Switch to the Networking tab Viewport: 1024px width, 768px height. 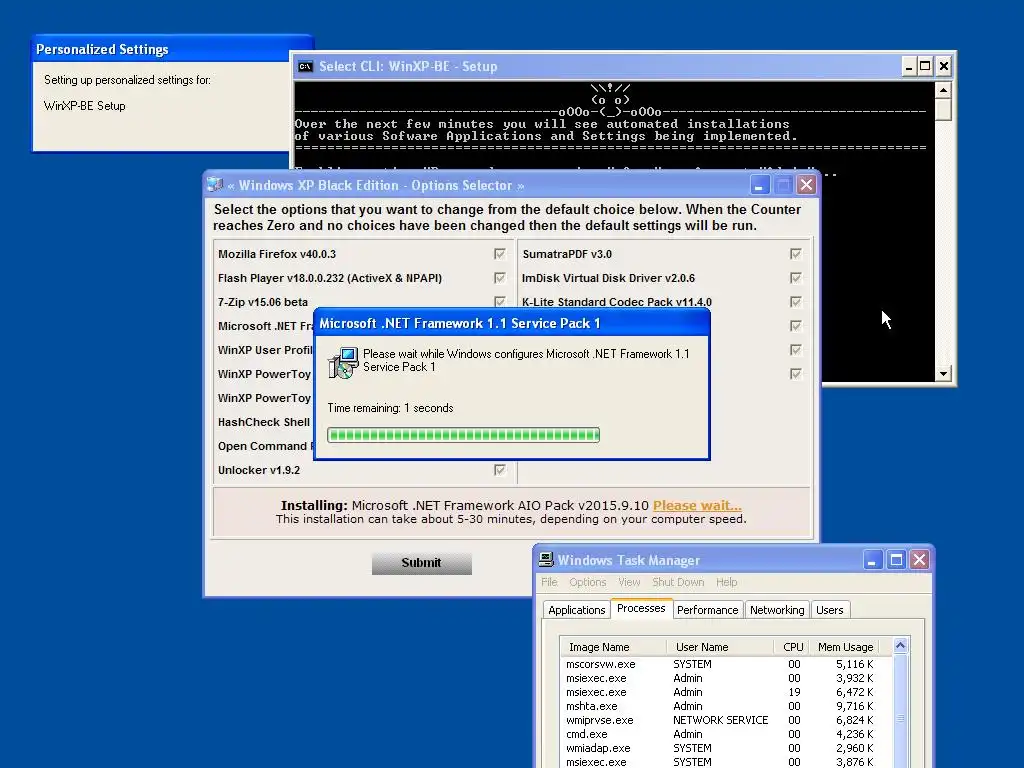point(777,610)
